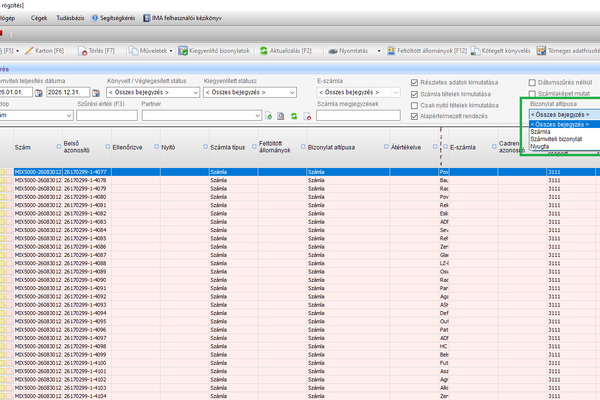Image resolution: width=600 pixels, height=400 pixels.
Task: Toggle Alapértelmezett rendezés checkbox
Action: pos(414,116)
